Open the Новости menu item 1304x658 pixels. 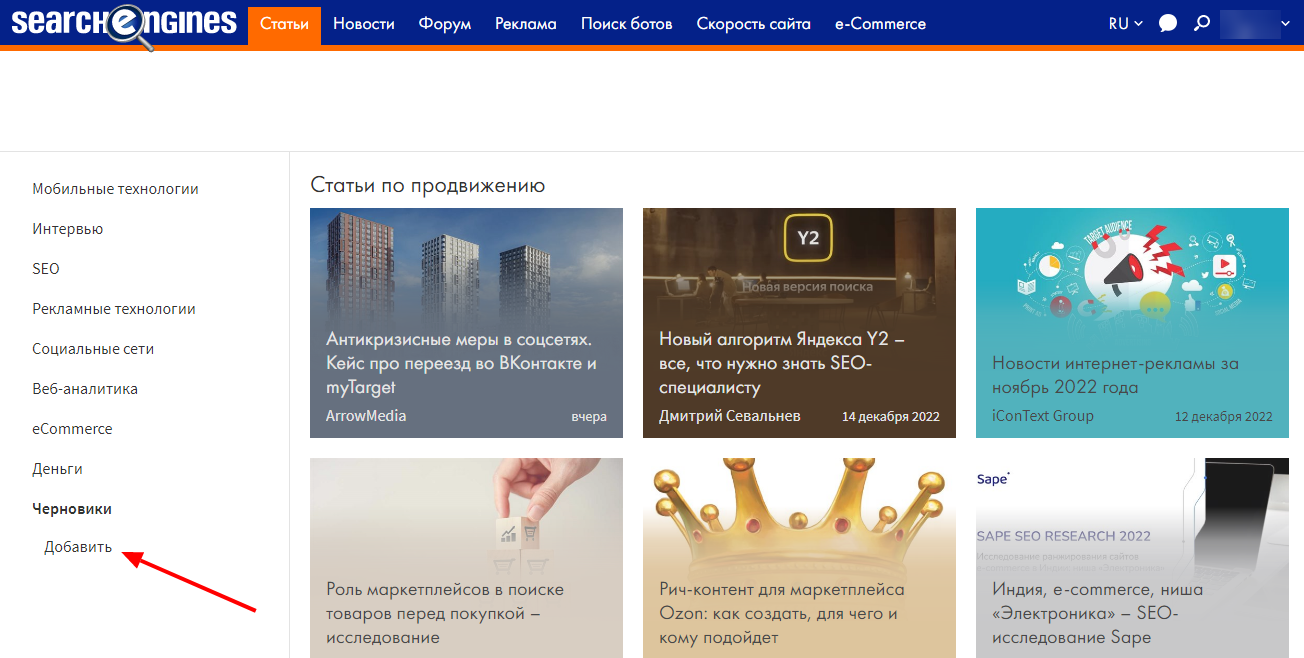coord(364,23)
